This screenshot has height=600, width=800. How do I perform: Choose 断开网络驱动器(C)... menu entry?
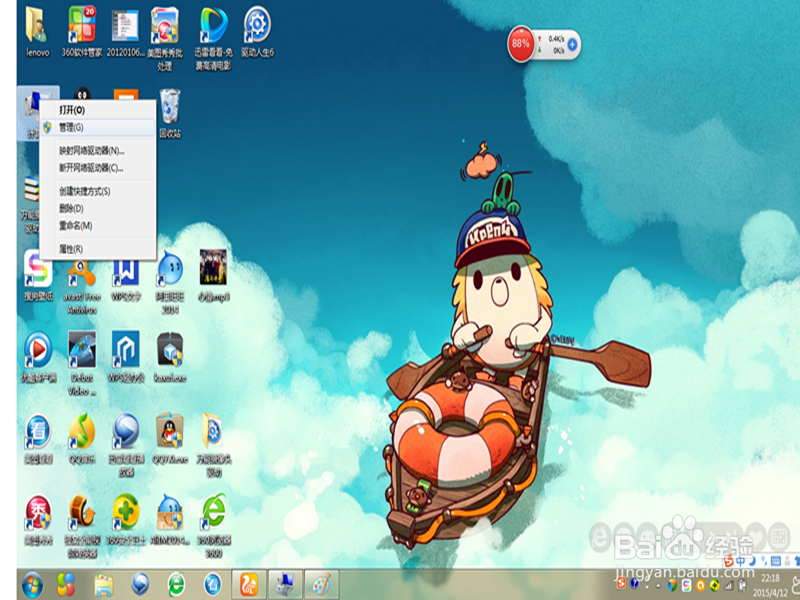point(97,168)
